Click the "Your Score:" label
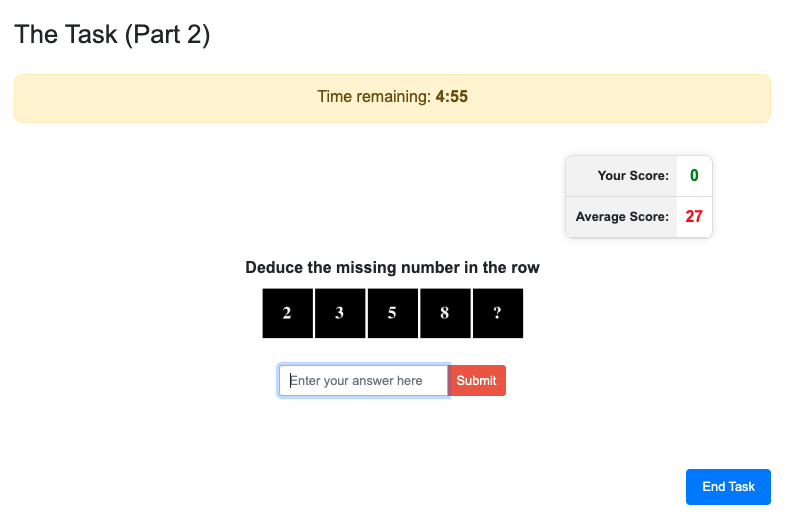This screenshot has height=523, width=788. (x=633, y=176)
